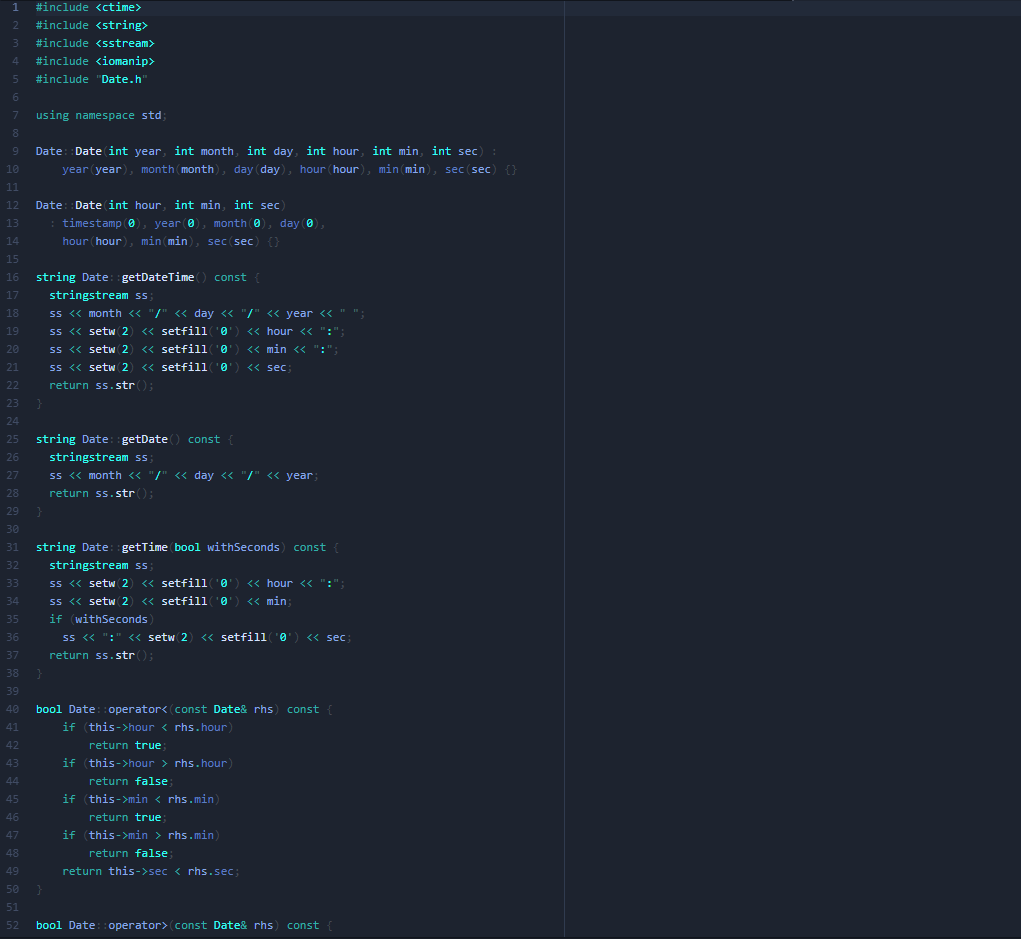Click 'if (this->min < rhs.min)' condition

click(141, 800)
